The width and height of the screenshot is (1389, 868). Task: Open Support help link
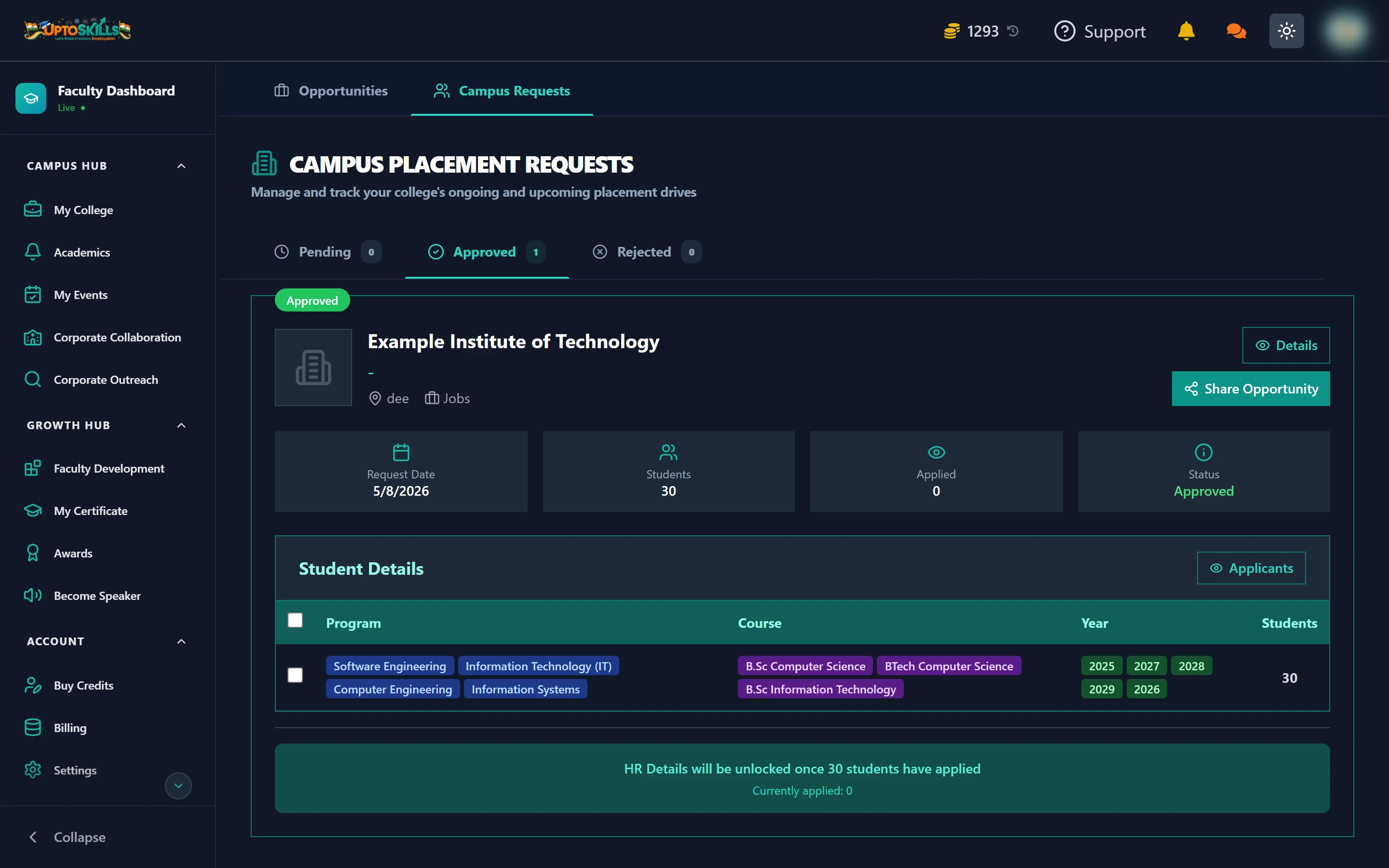click(x=1100, y=31)
